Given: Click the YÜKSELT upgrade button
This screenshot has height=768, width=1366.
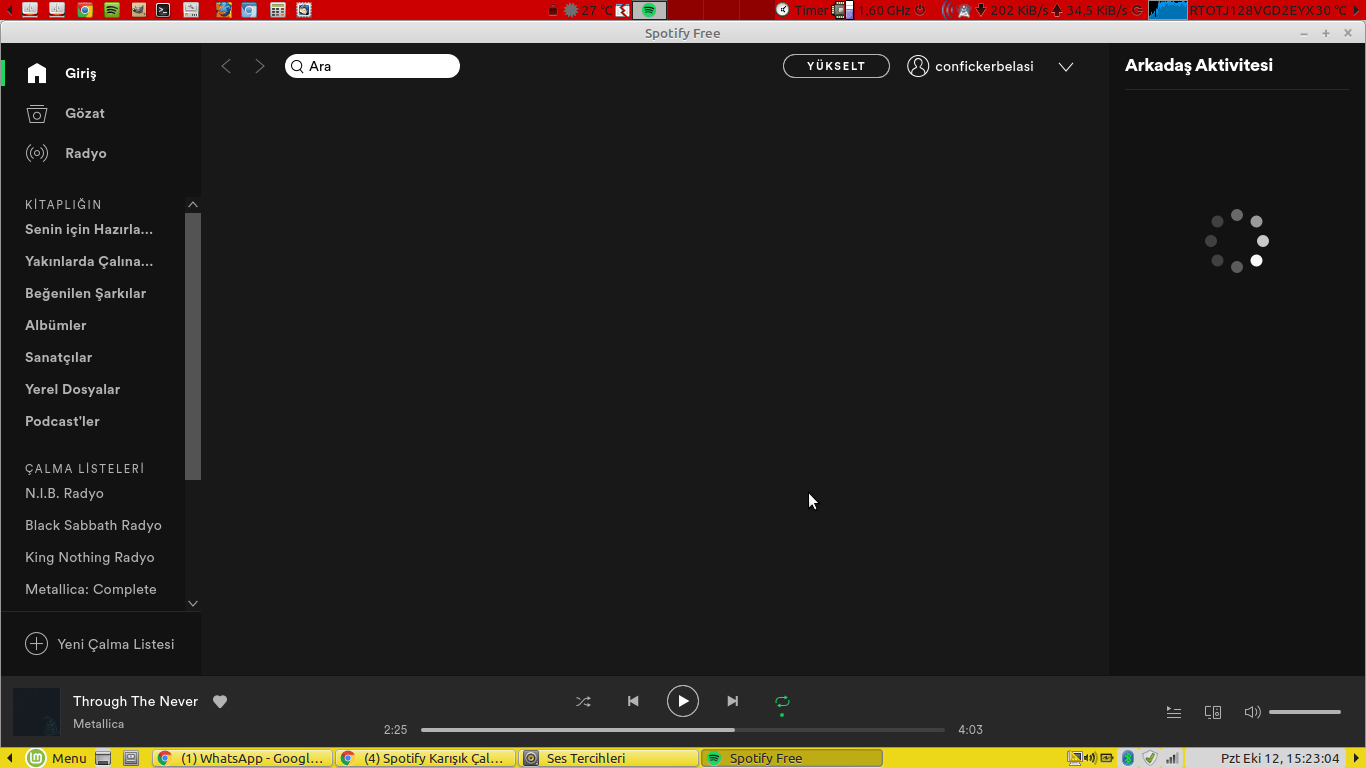Looking at the screenshot, I should point(836,66).
